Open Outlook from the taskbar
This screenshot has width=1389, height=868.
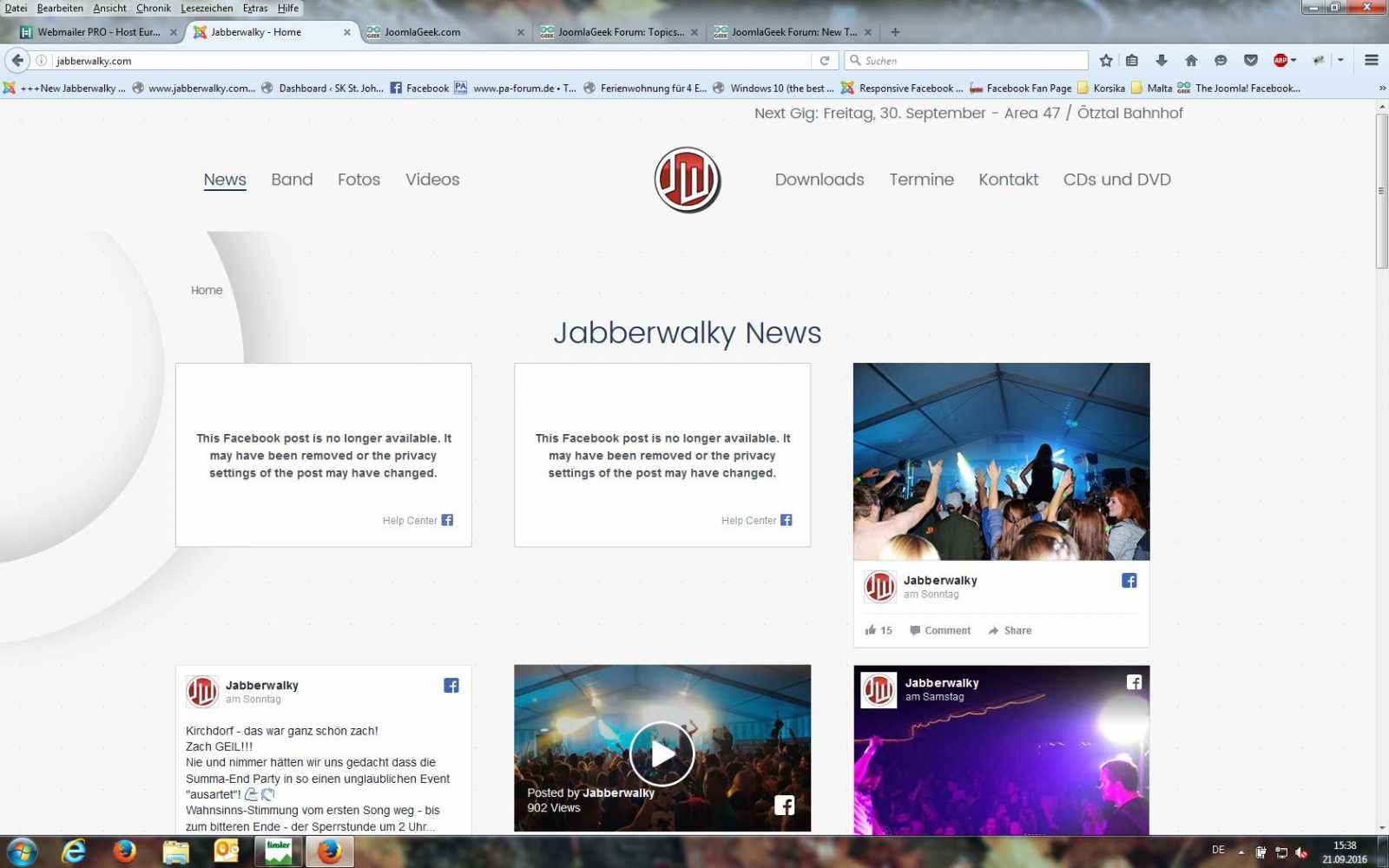(x=227, y=852)
